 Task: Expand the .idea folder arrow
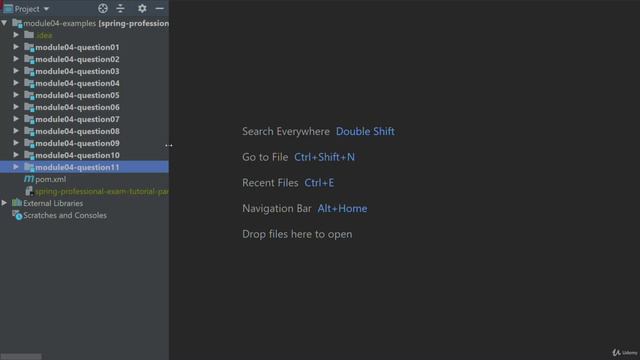tap(16, 35)
